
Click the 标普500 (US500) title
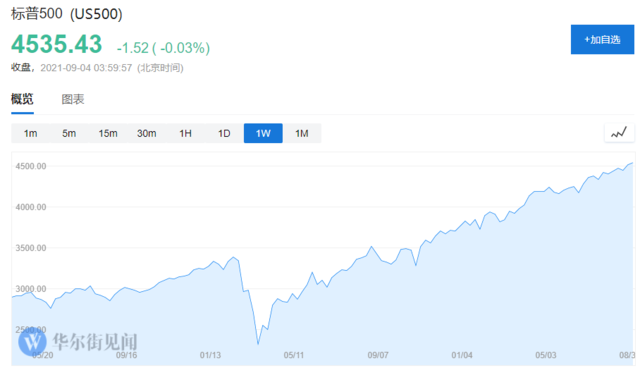(67, 14)
